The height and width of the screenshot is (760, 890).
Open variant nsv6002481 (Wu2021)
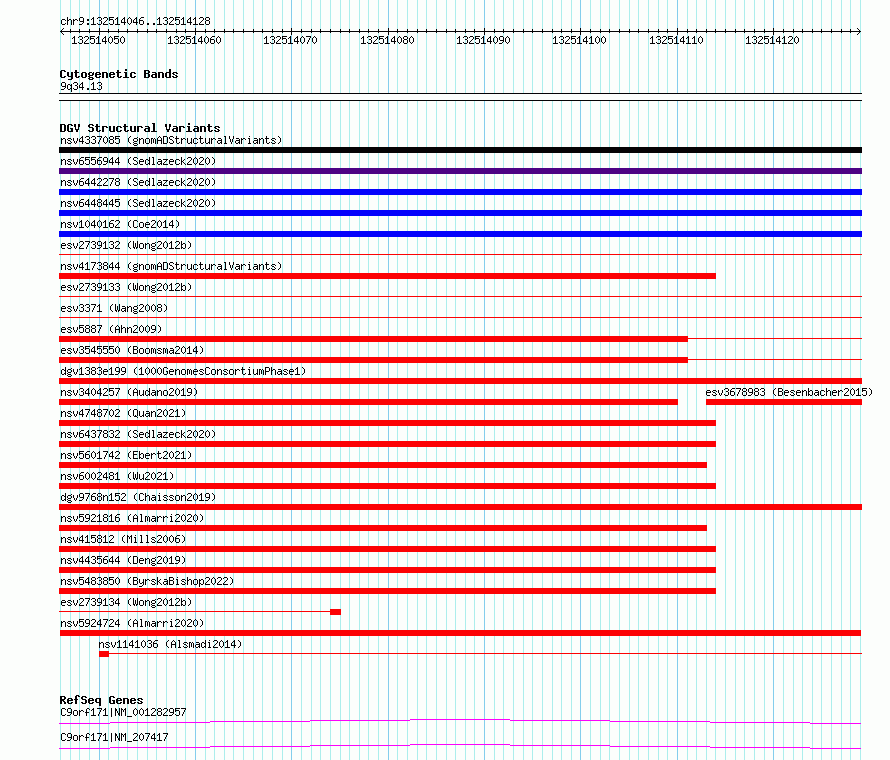[x=117, y=476]
